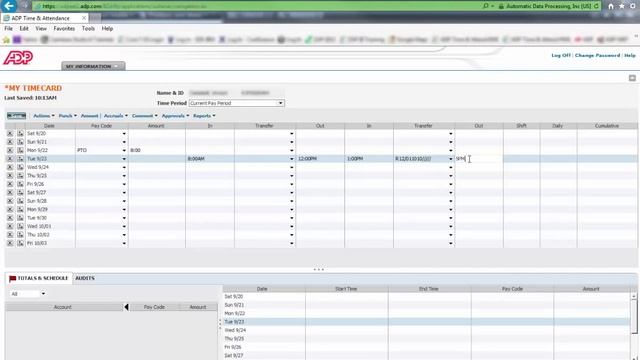This screenshot has height=360, width=640.
Task: Click the Change Password link
Action: pyautogui.click(x=597, y=55)
